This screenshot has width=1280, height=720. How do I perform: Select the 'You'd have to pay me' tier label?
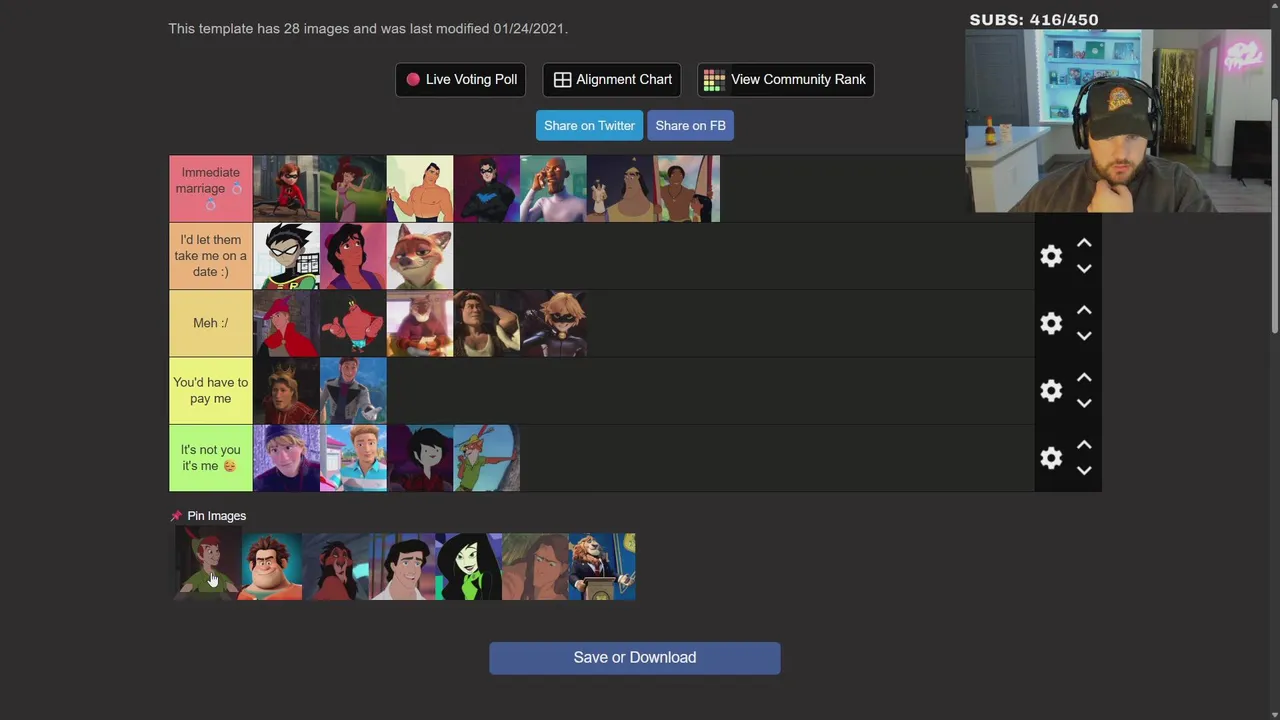click(211, 390)
